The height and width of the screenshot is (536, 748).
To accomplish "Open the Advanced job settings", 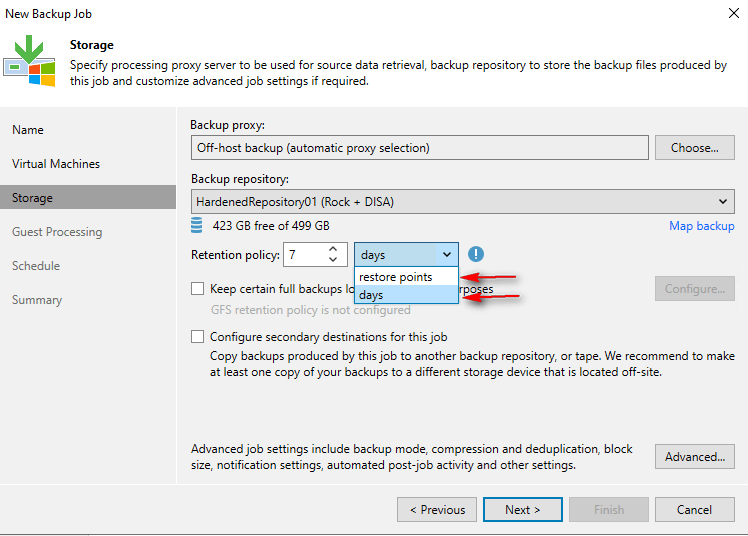I will click(x=694, y=457).
